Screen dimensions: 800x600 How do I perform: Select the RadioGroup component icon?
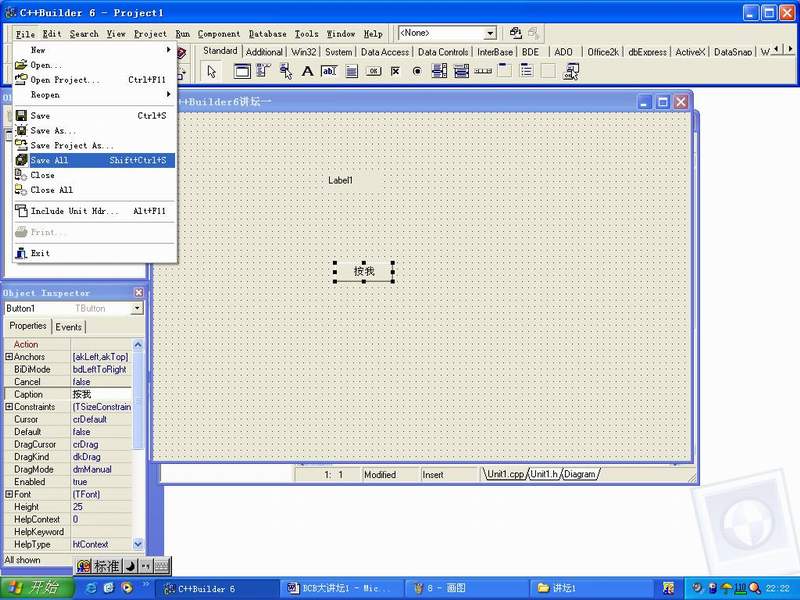527,71
